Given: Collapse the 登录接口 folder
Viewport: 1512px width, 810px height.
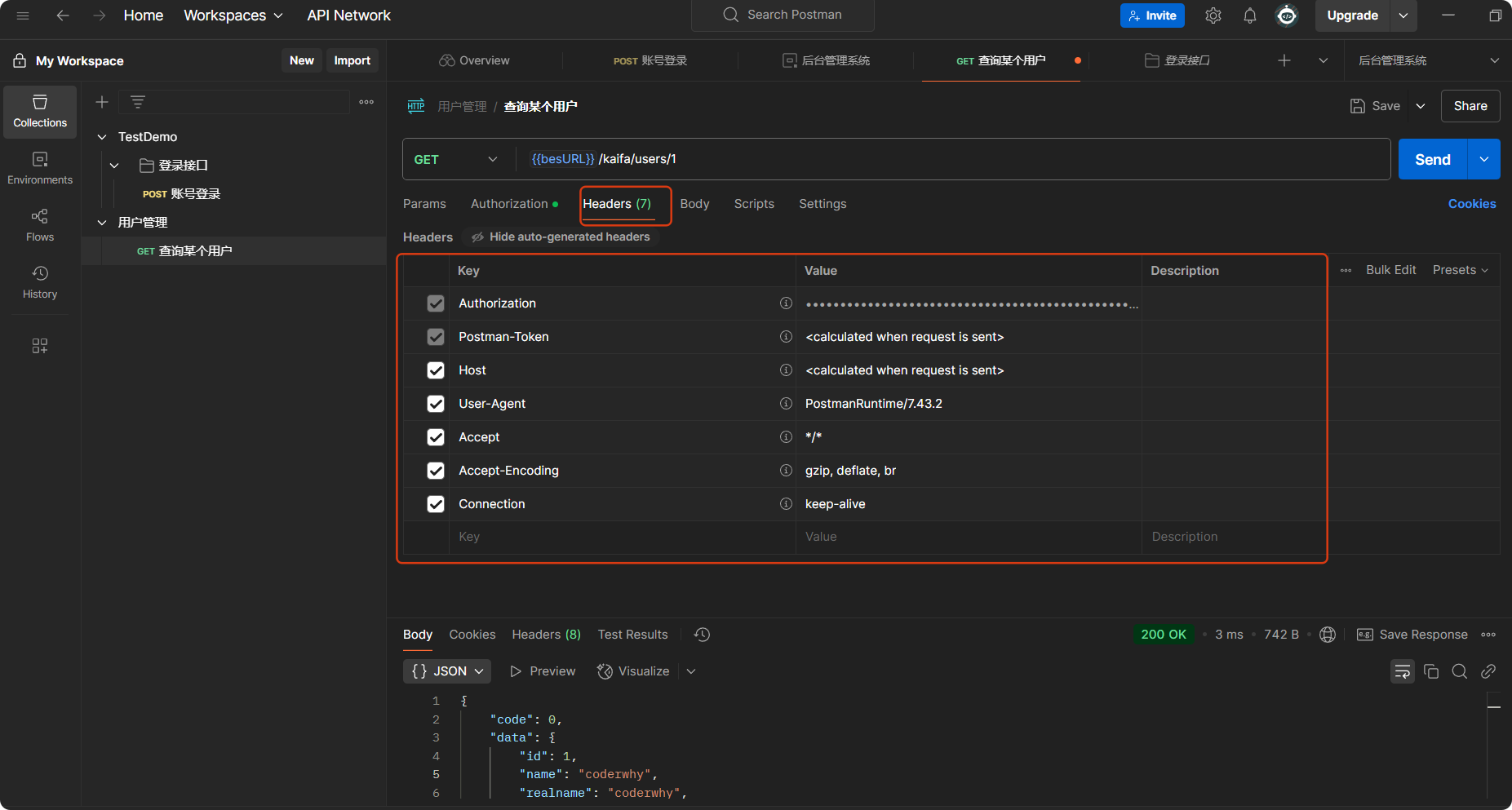Looking at the screenshot, I should tap(114, 166).
